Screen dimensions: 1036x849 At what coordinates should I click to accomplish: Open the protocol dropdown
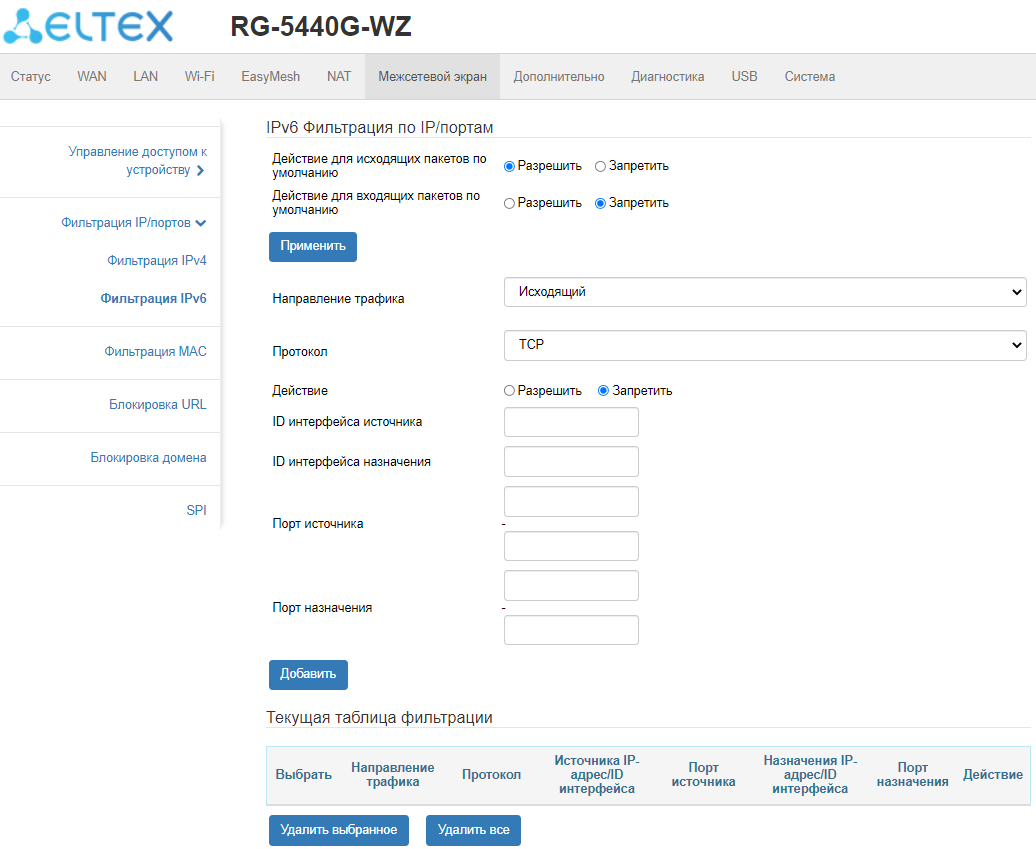point(765,345)
